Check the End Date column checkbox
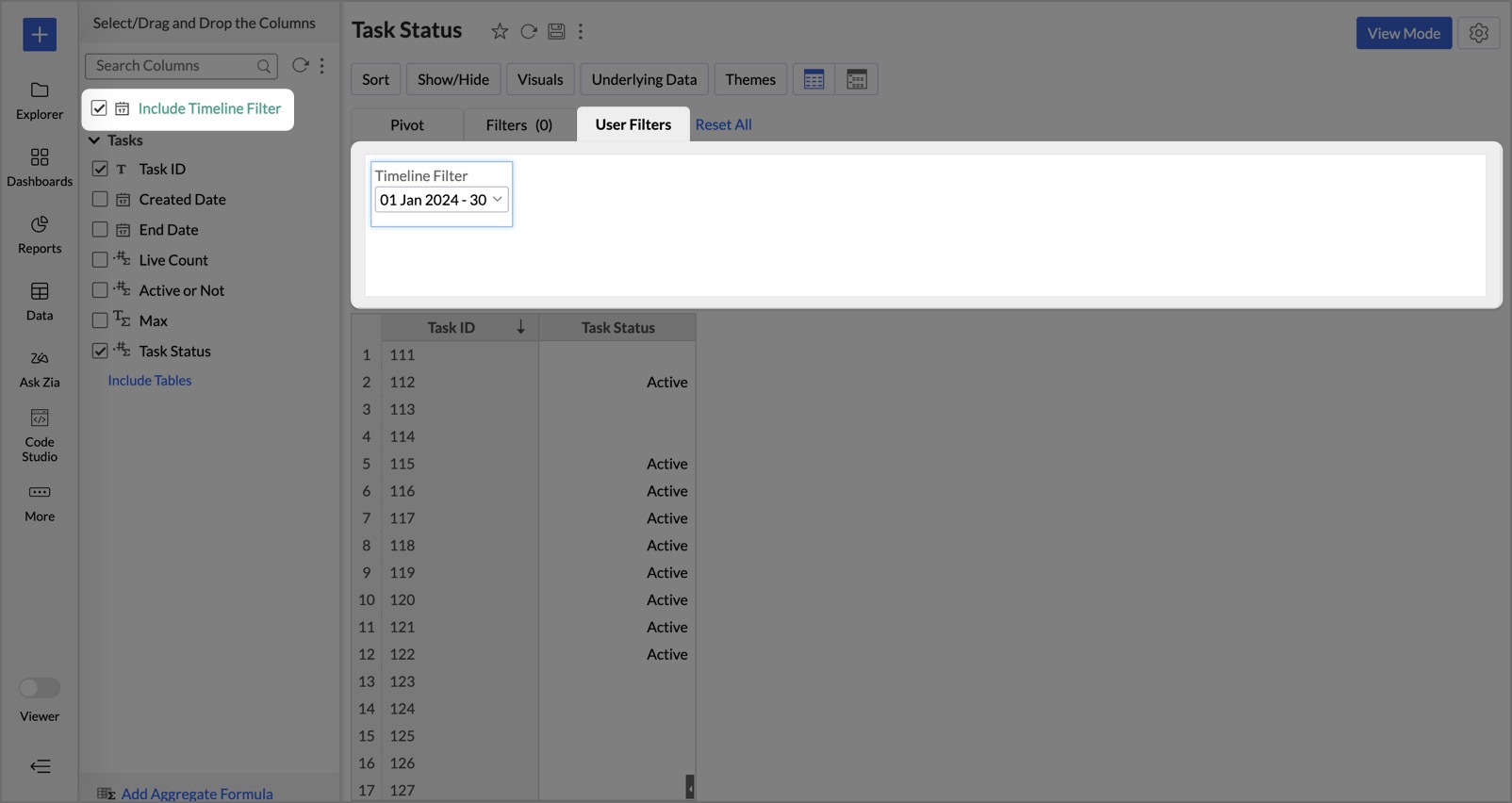 click(x=100, y=229)
